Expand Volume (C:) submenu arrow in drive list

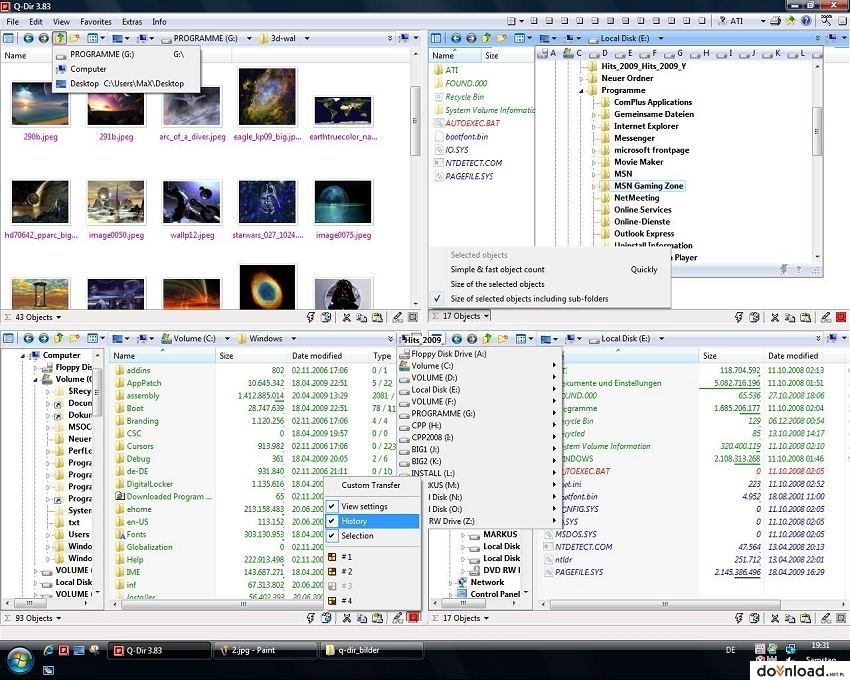tap(554, 365)
